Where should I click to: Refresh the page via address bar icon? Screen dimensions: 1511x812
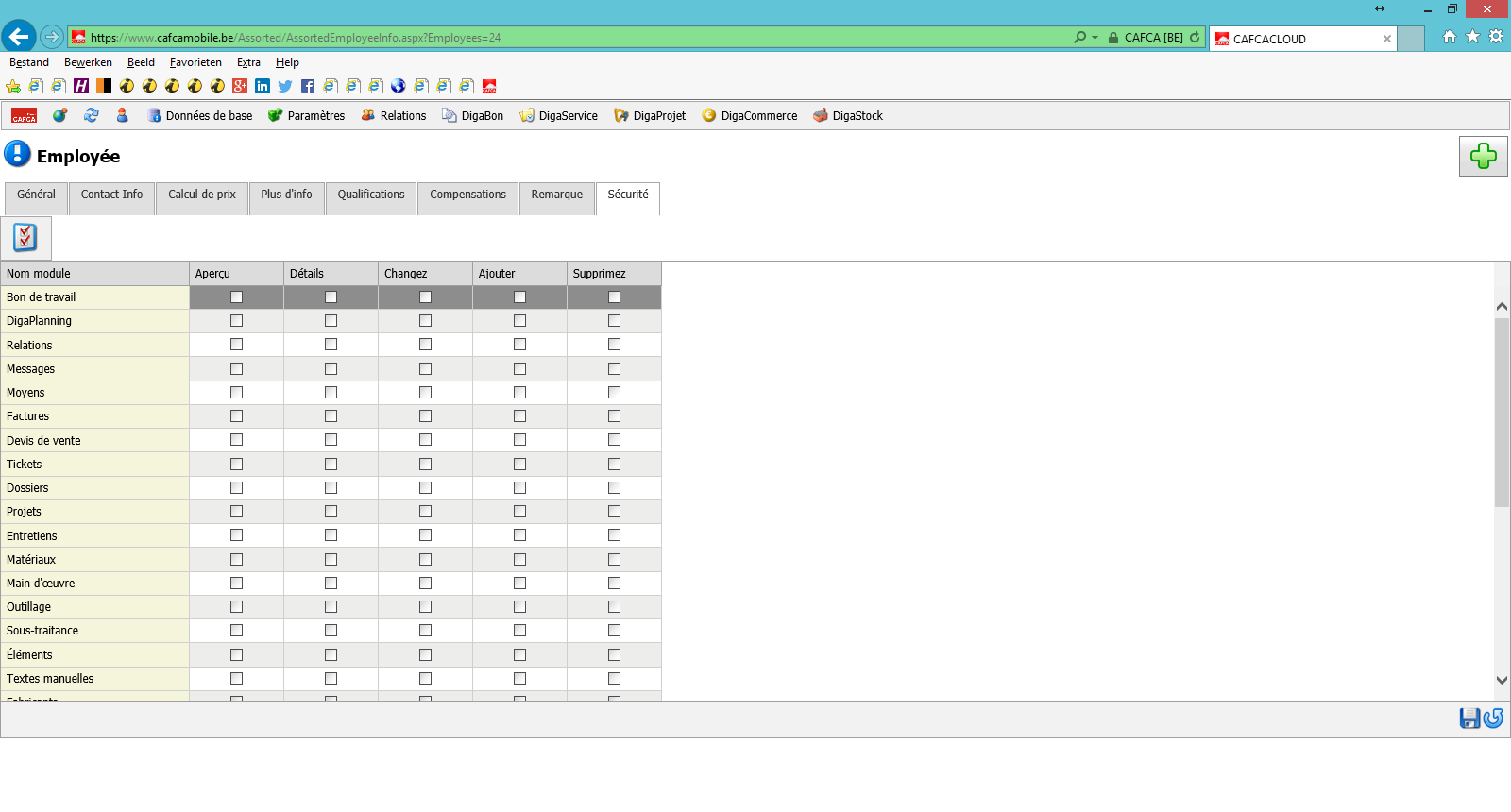pos(1195,38)
